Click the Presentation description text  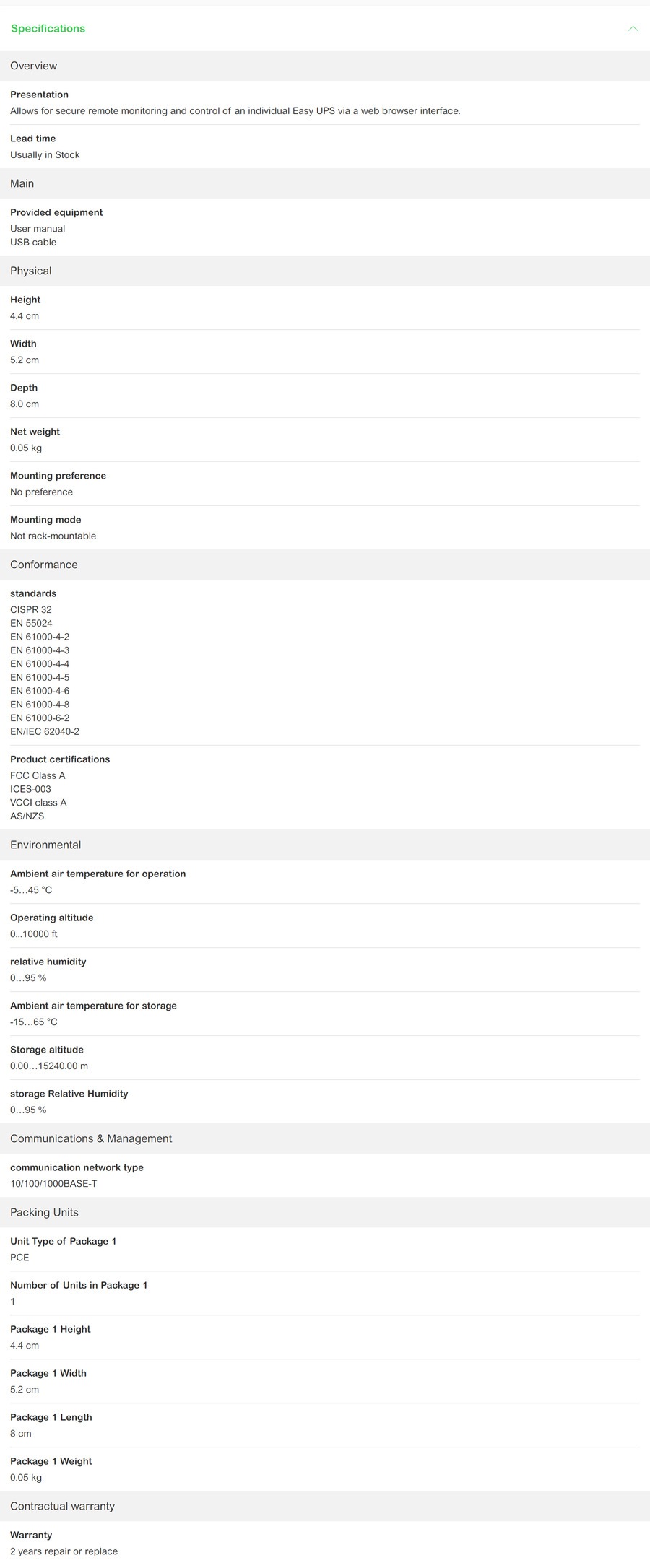pyautogui.click(x=235, y=111)
